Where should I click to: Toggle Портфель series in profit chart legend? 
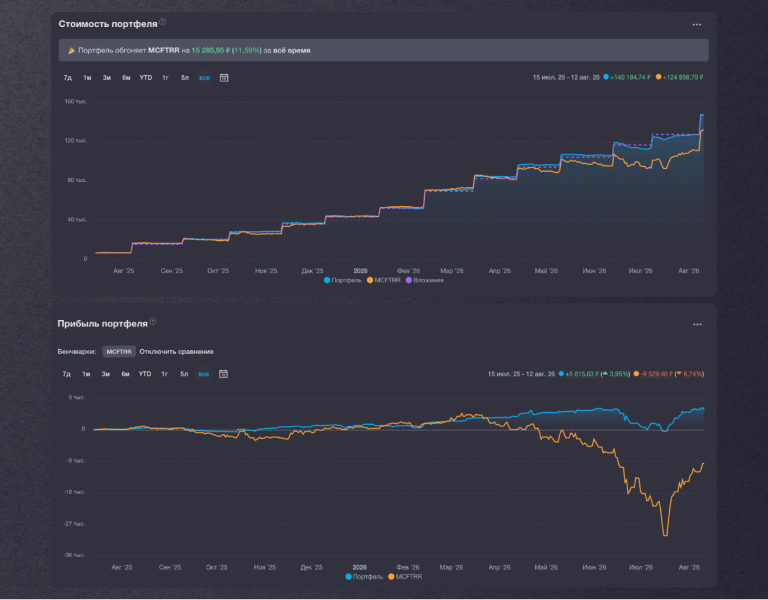click(364, 576)
